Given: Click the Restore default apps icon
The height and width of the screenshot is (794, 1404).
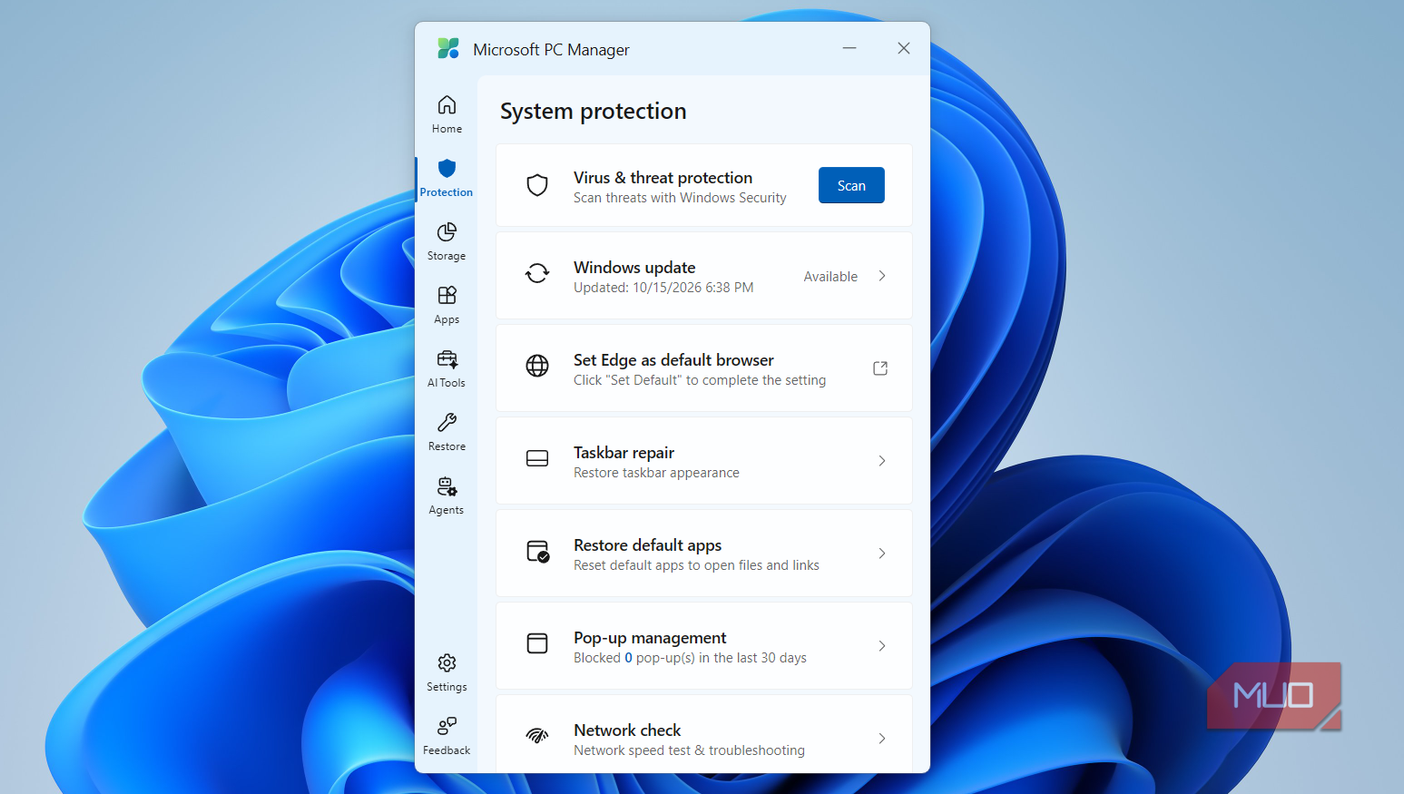Looking at the screenshot, I should click(x=538, y=552).
